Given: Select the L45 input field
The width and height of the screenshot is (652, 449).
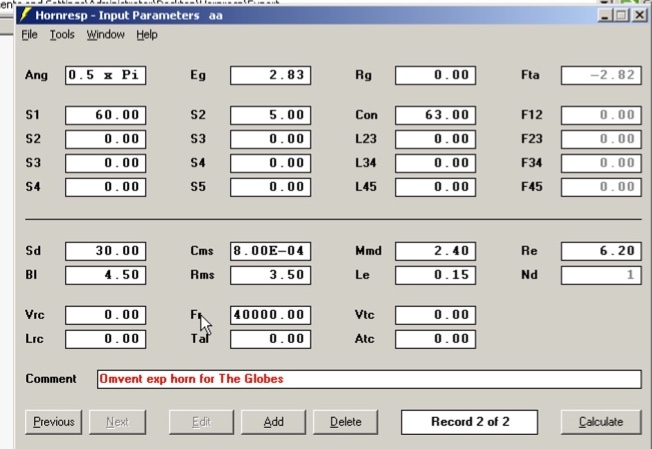Looking at the screenshot, I should 435,187.
